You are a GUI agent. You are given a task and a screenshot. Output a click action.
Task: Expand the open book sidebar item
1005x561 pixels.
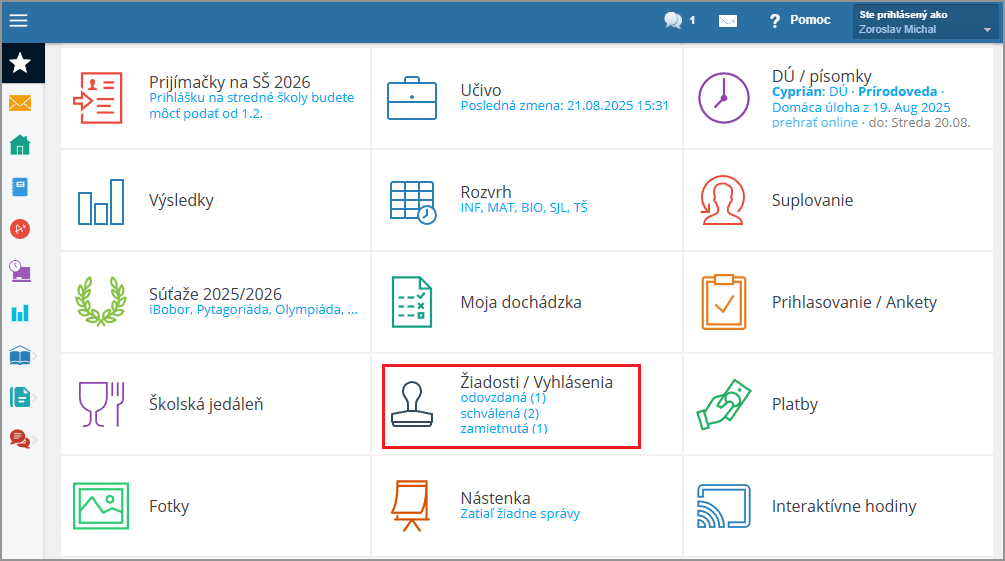(x=20, y=356)
